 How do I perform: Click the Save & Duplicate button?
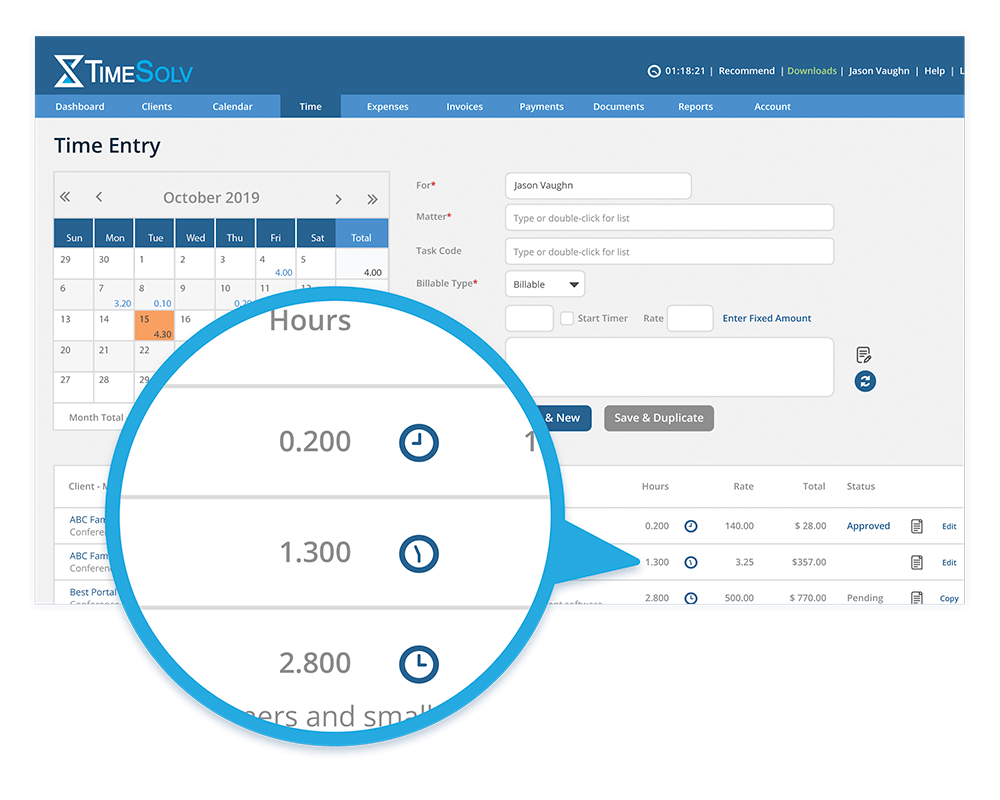[x=658, y=418]
